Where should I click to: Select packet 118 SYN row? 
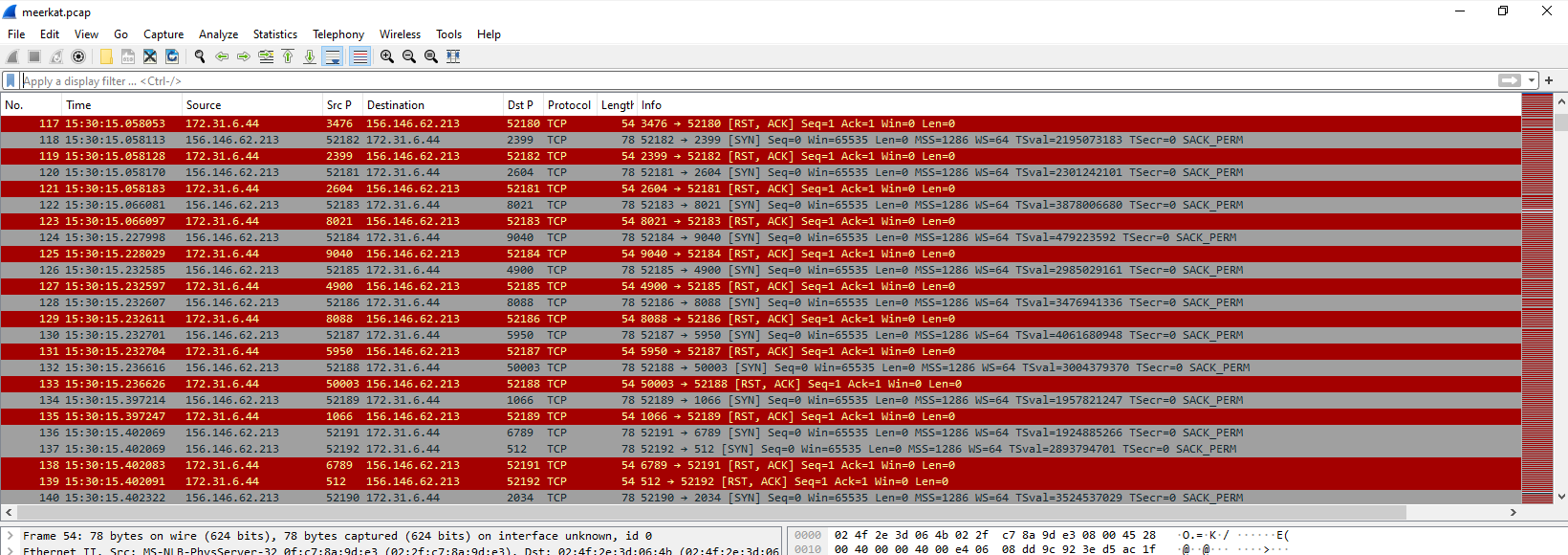tap(760, 140)
